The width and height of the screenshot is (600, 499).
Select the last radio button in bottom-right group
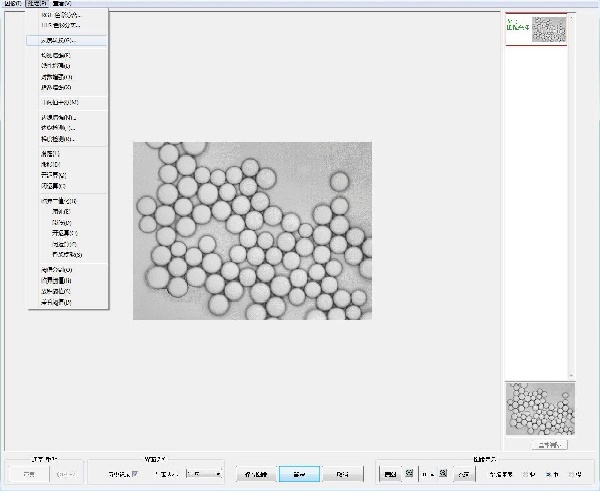pos(570,473)
